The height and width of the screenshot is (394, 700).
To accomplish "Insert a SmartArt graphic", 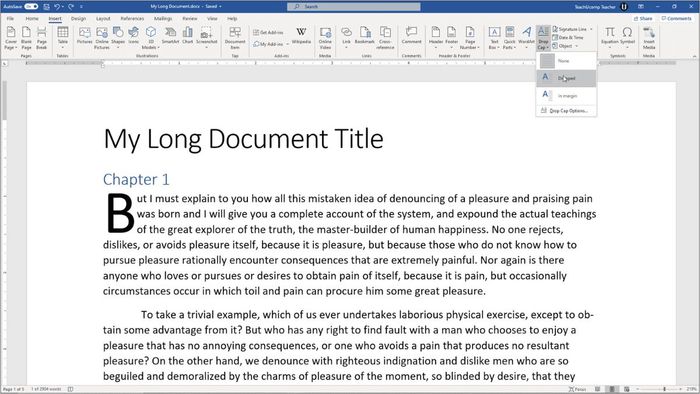I will (170, 36).
